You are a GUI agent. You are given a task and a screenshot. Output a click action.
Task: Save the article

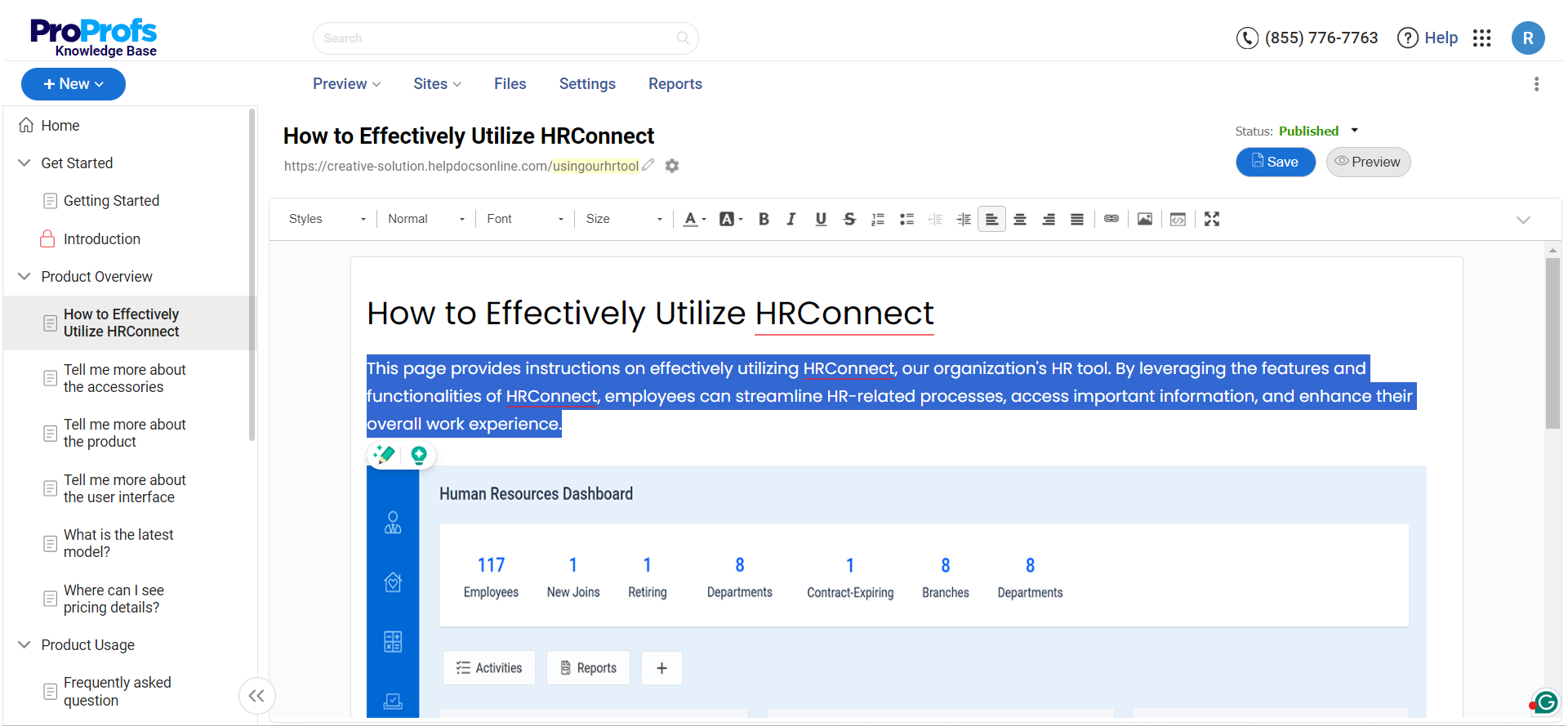pos(1276,162)
